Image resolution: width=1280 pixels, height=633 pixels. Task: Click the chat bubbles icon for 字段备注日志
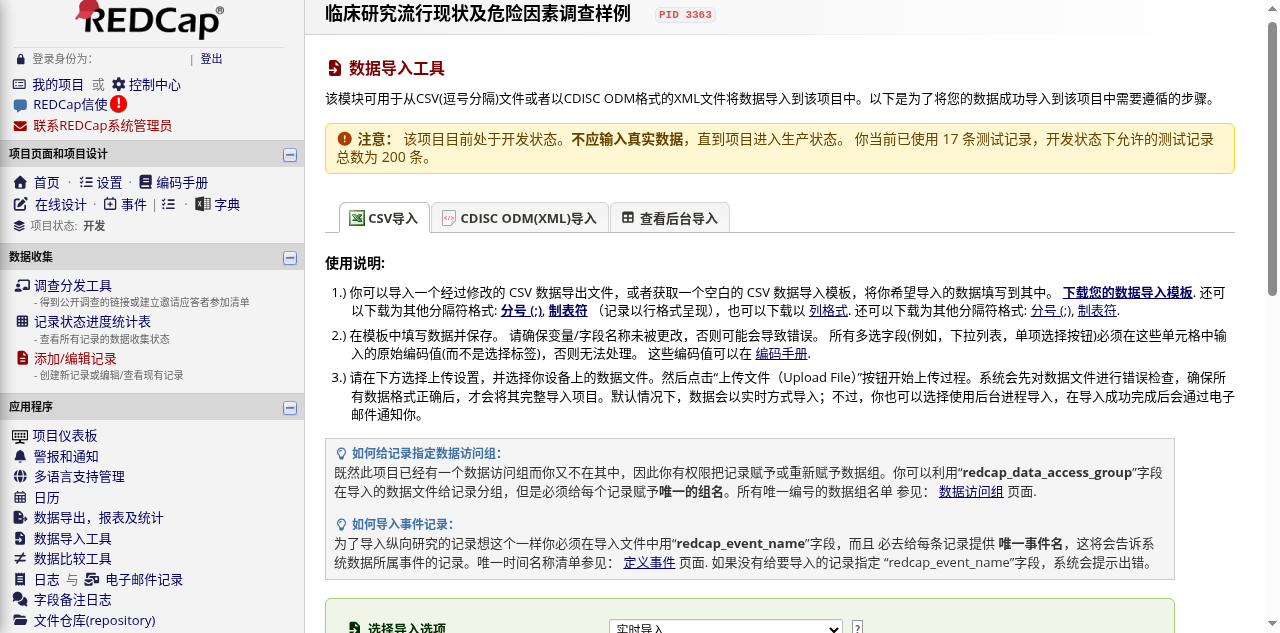20,600
